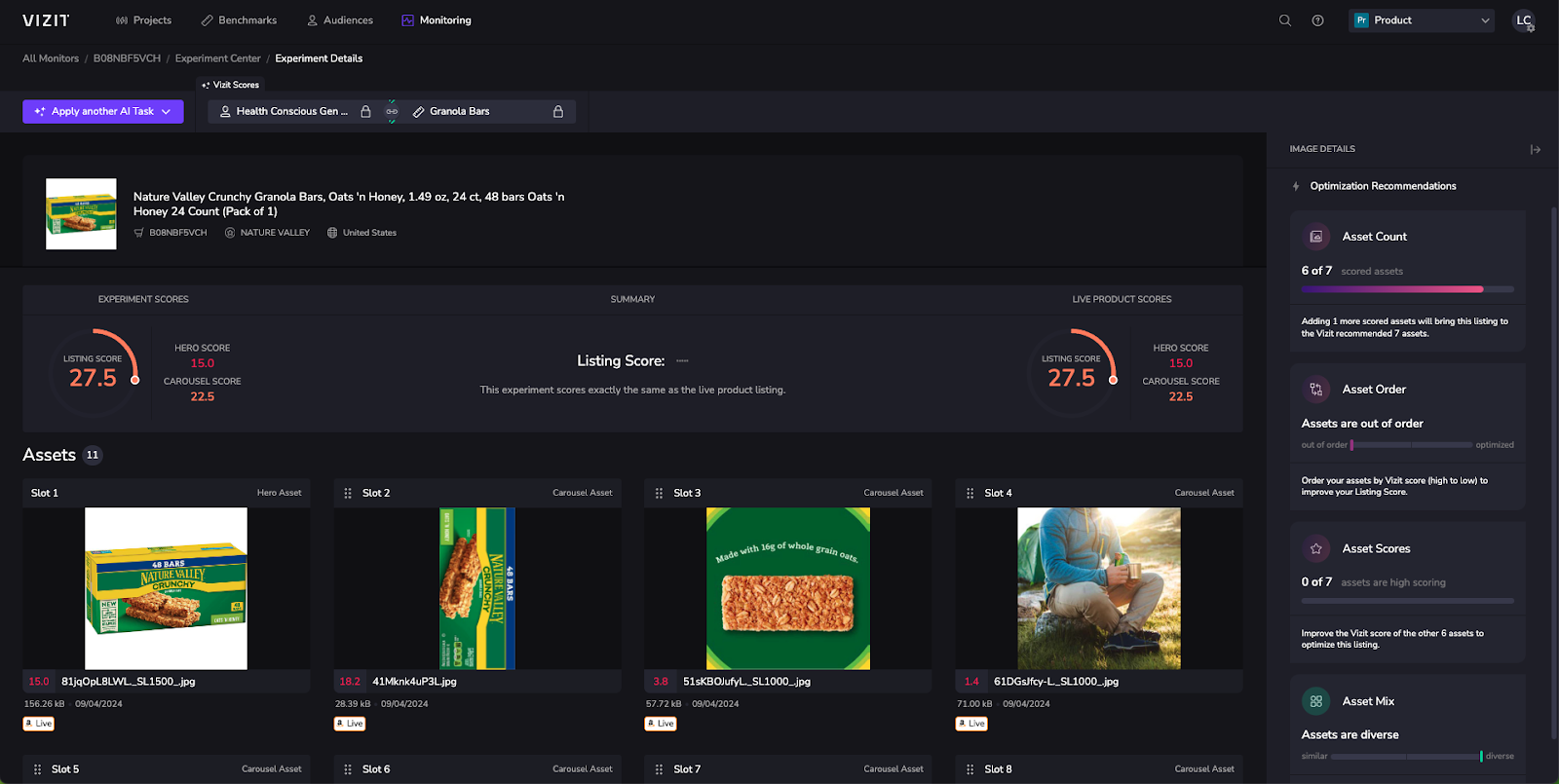
Task: Open the Monitoring menu
Action: (x=437, y=20)
